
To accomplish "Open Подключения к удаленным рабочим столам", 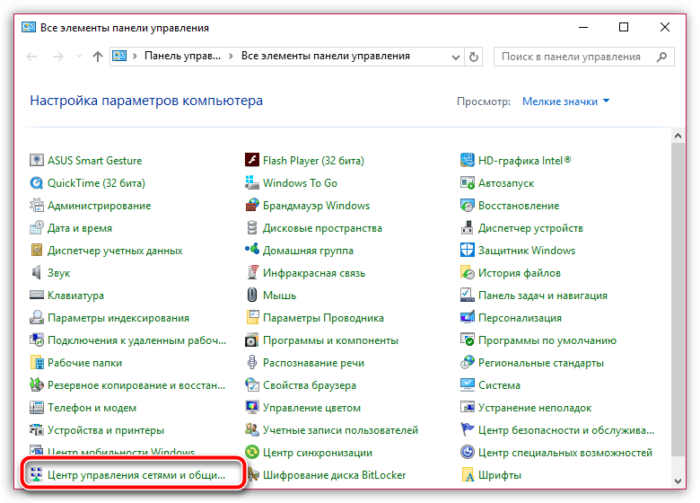I will pyautogui.click(x=137, y=340).
